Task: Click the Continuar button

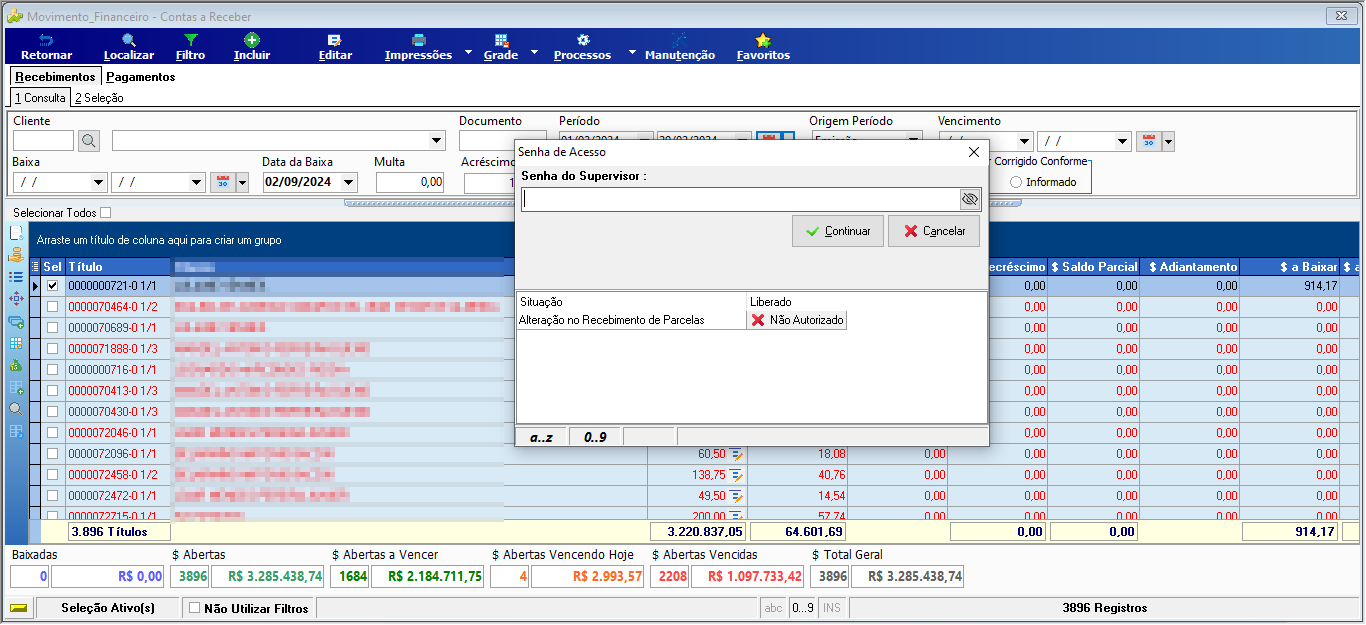Action: pyautogui.click(x=838, y=231)
